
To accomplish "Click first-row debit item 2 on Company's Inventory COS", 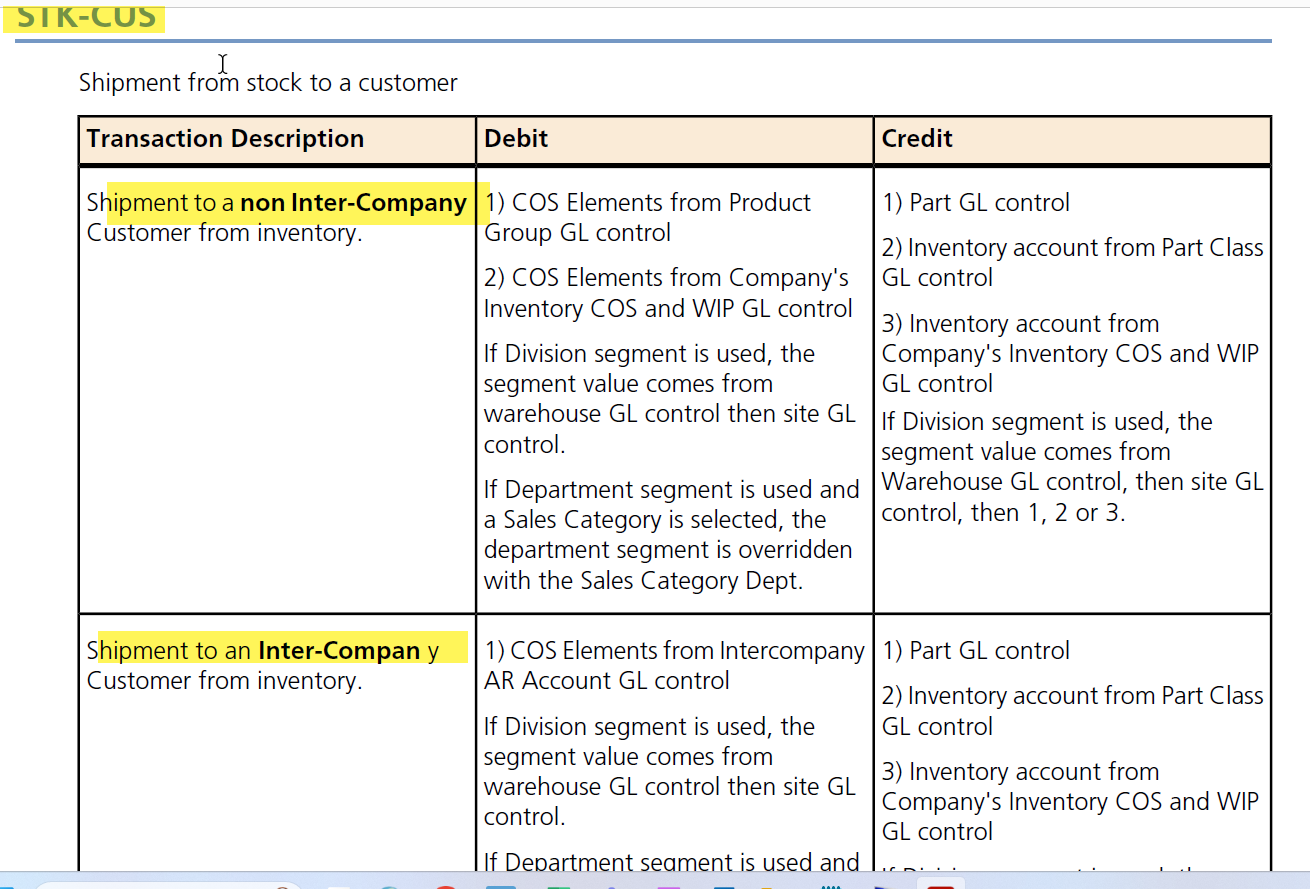I will [x=668, y=293].
